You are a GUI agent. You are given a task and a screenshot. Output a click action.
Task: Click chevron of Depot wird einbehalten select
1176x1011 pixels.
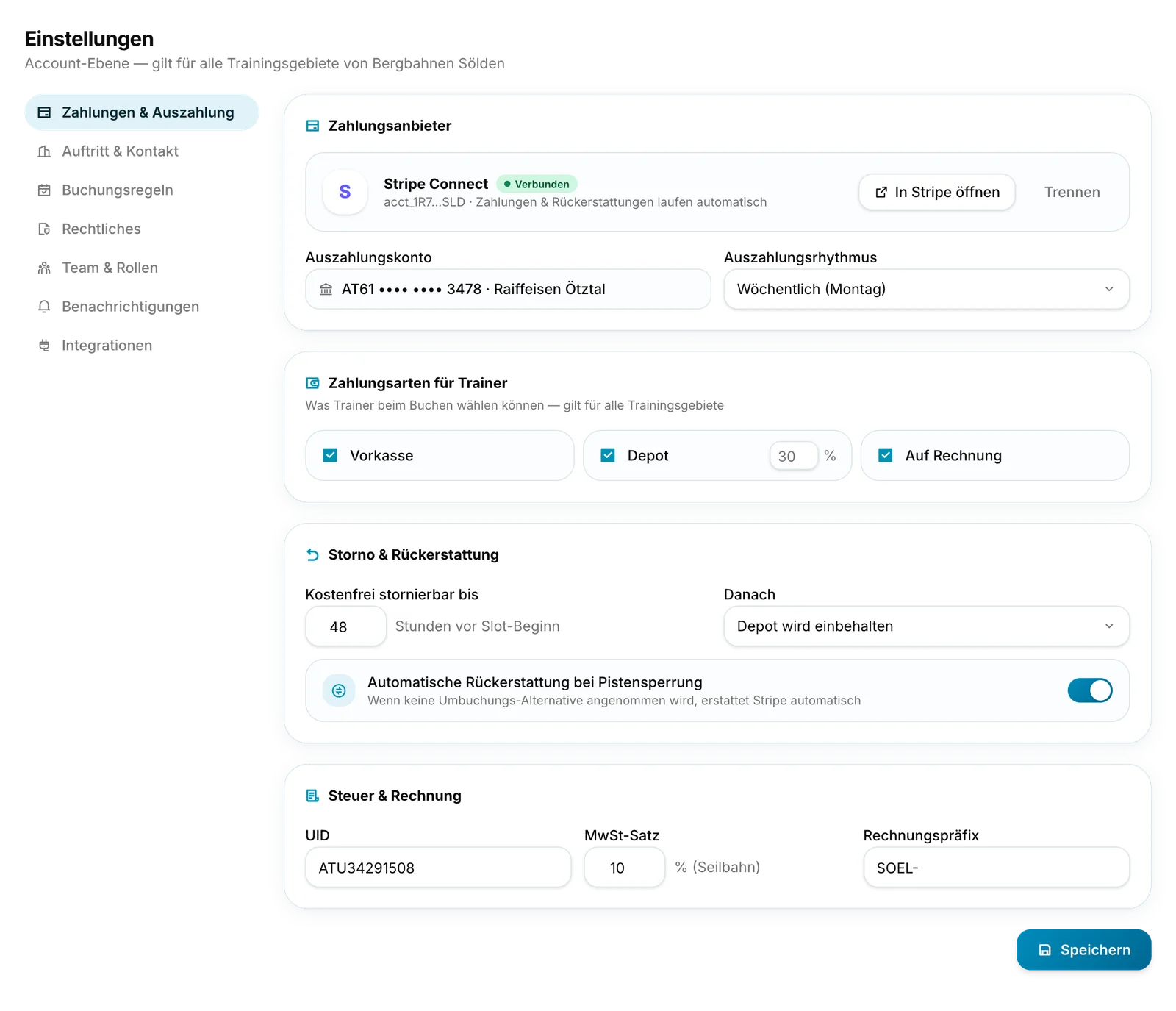click(x=1109, y=626)
